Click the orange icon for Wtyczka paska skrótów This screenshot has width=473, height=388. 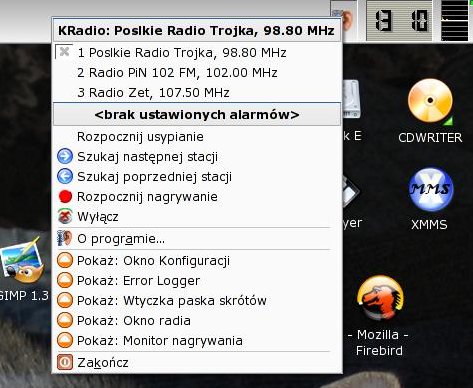pos(65,300)
